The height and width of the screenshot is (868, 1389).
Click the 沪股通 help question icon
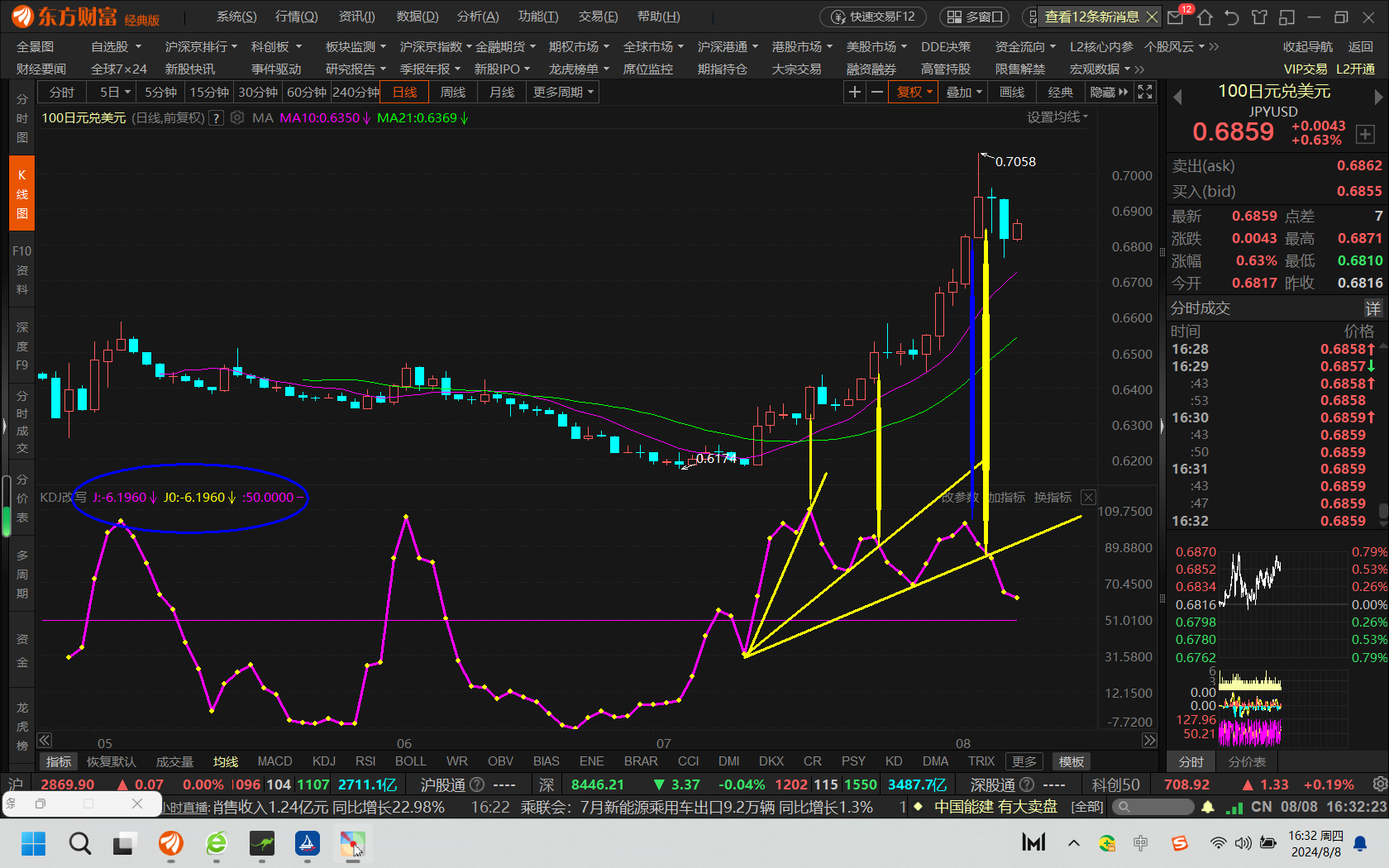point(477,785)
